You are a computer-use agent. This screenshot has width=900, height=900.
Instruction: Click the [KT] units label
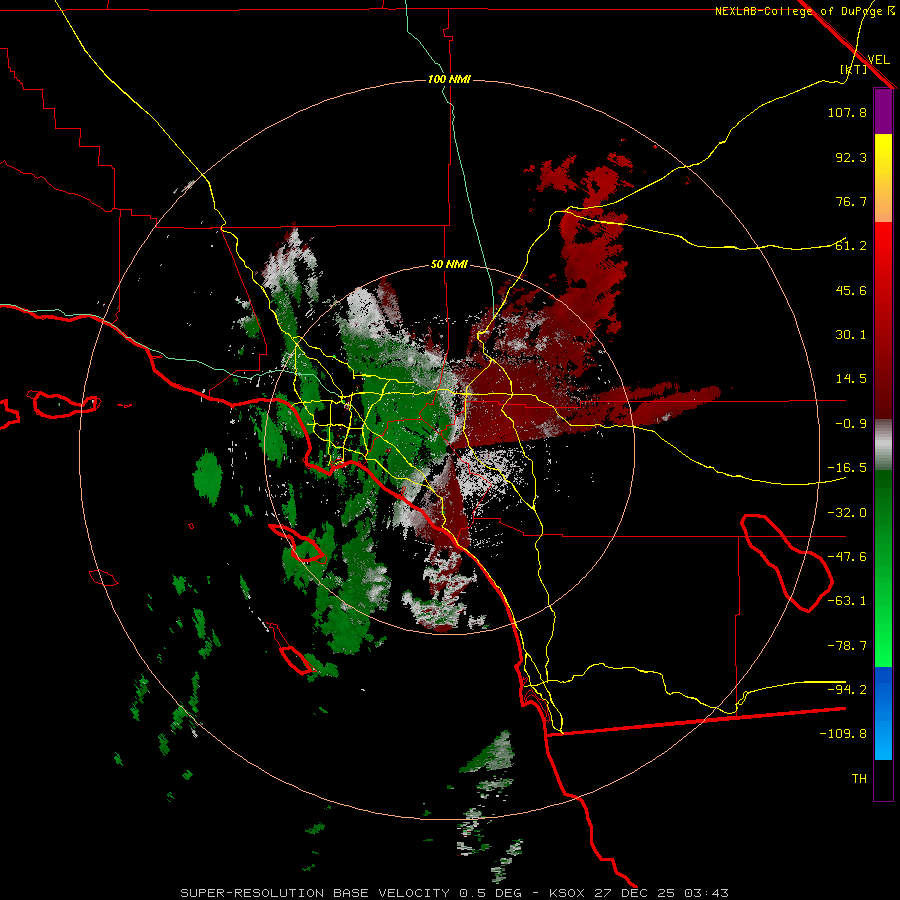853,69
